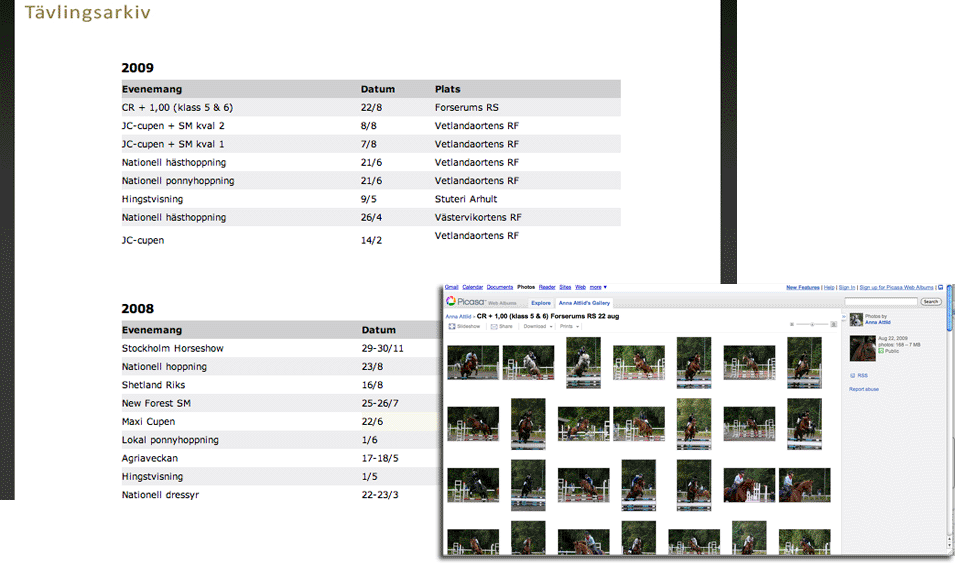This screenshot has height=572, width=966.
Task: Click 'Agriaveckan' row
Action: point(280,459)
